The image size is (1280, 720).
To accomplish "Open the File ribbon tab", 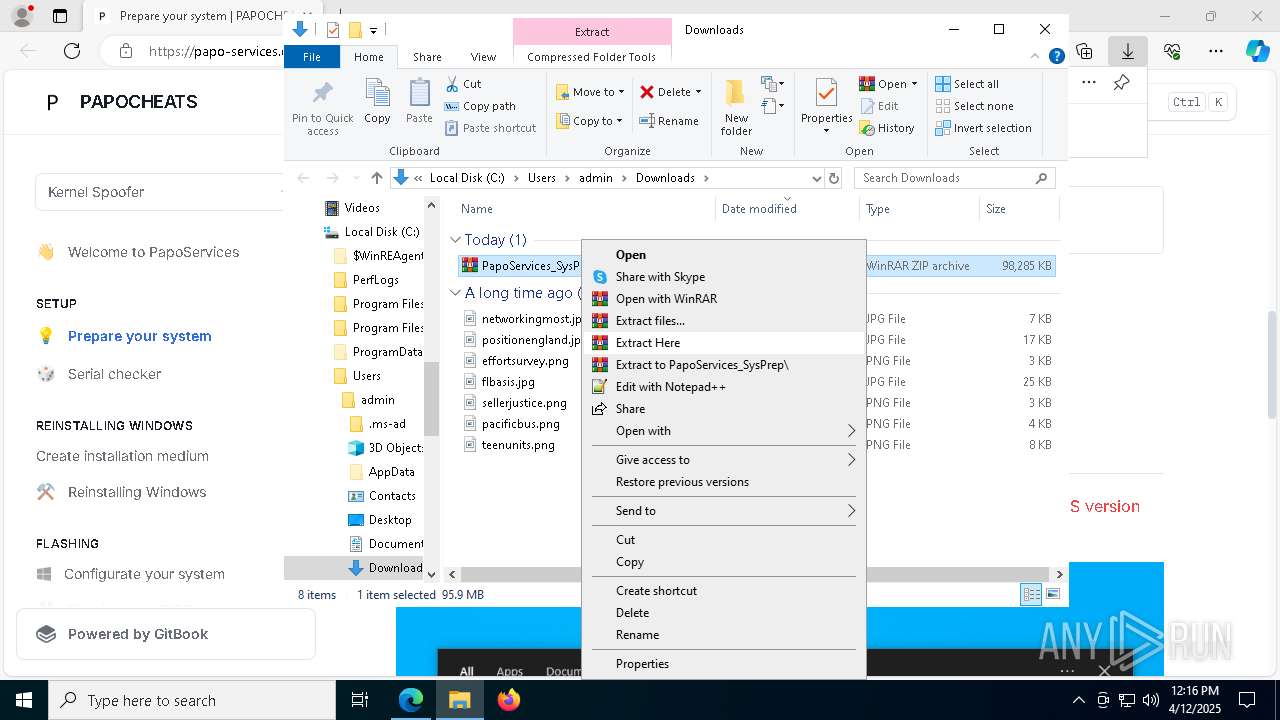I will point(312,57).
